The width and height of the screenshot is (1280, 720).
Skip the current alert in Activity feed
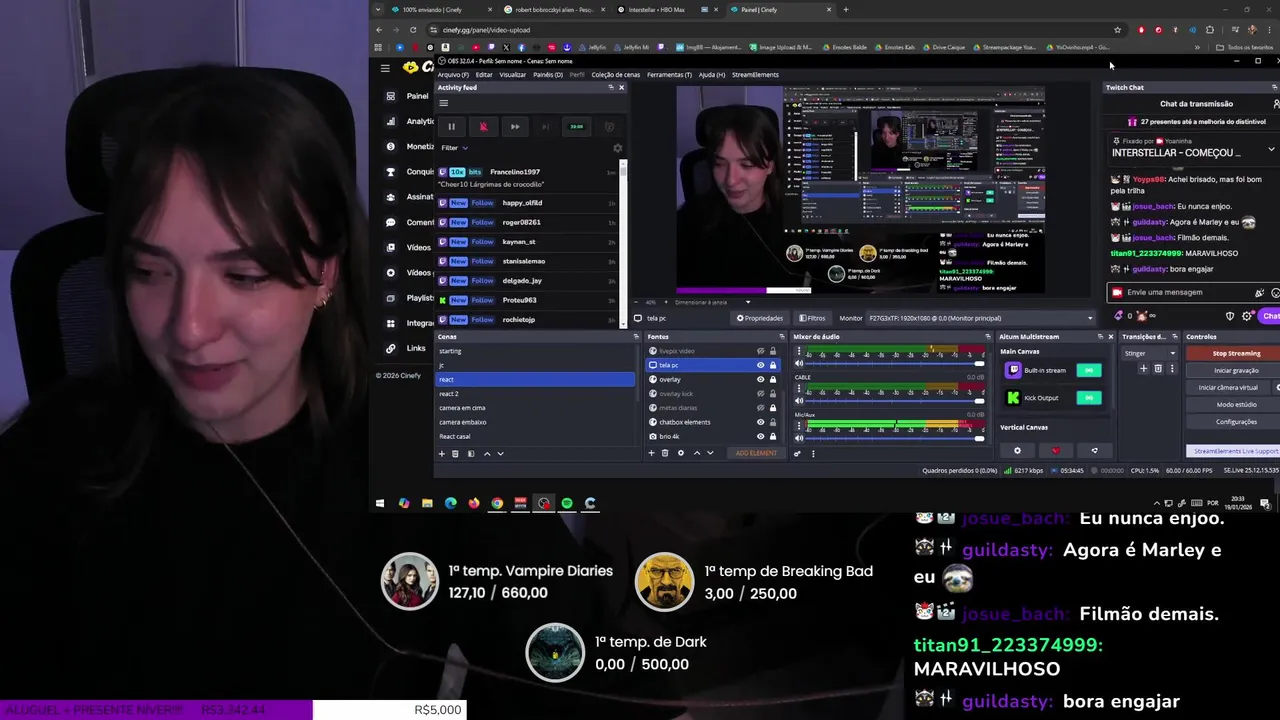514,127
